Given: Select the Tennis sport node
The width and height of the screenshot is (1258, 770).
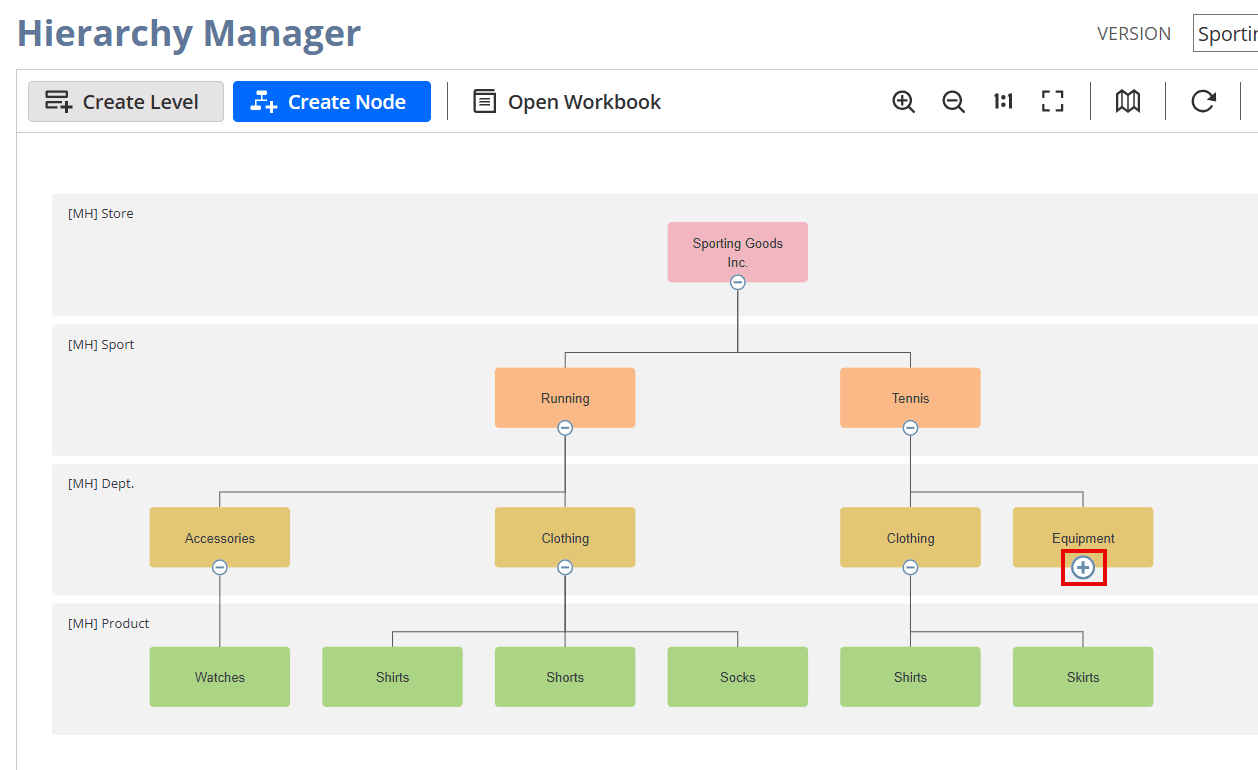Looking at the screenshot, I should (910, 398).
